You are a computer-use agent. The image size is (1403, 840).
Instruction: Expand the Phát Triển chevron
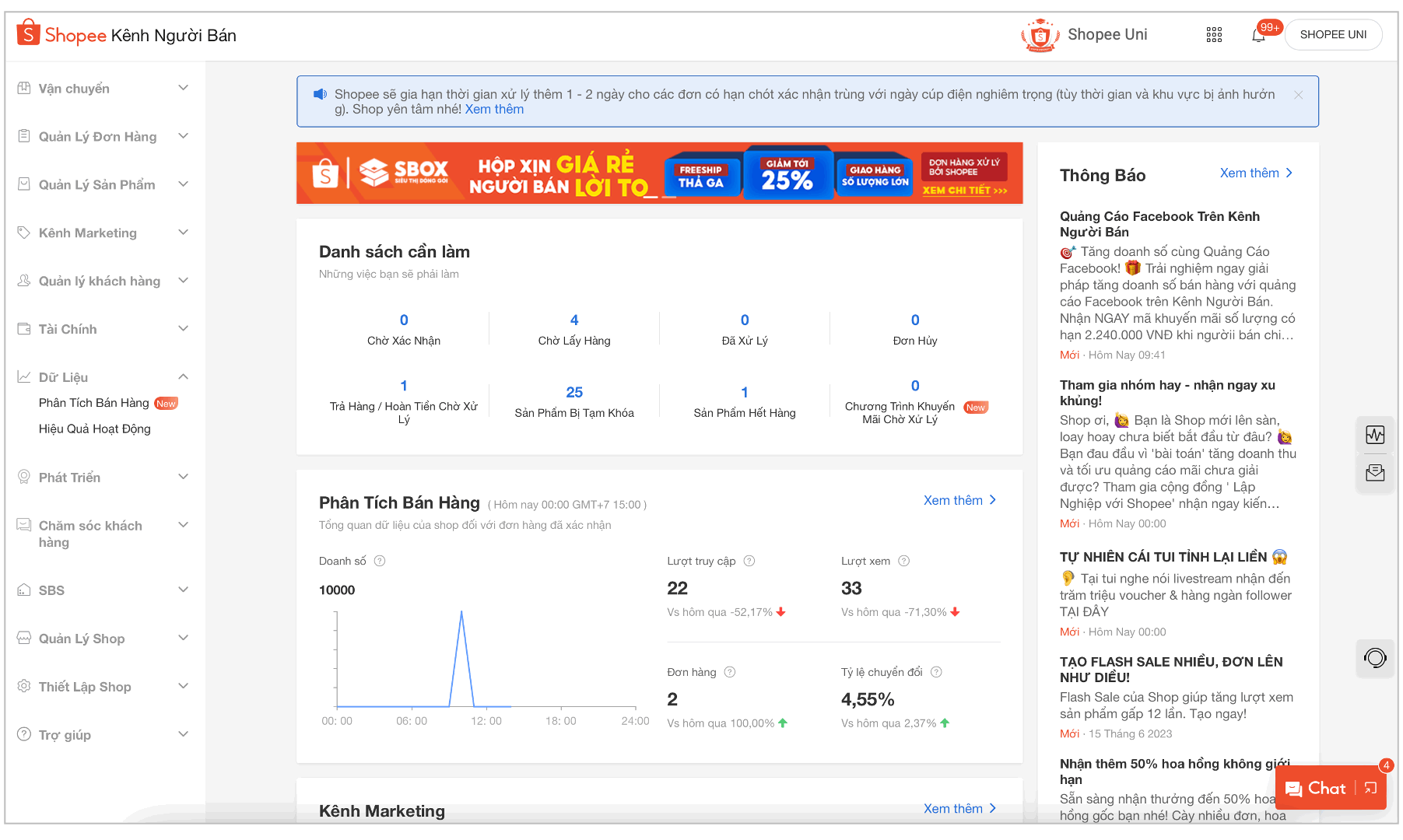[x=184, y=477]
